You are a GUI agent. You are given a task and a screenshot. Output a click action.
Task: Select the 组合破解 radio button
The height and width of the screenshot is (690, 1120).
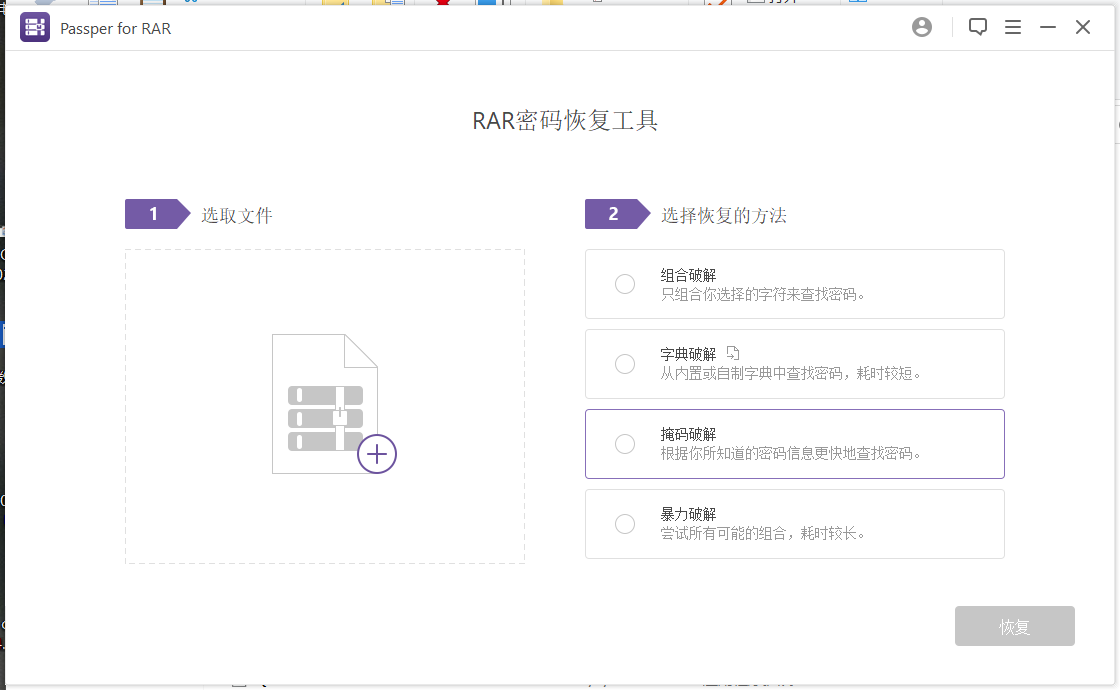[x=625, y=284]
